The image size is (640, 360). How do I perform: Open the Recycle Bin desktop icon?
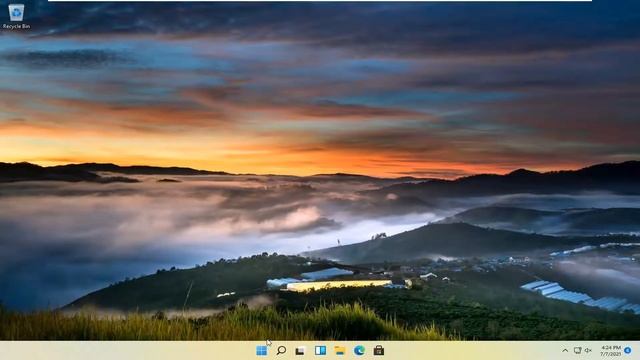click(16, 16)
